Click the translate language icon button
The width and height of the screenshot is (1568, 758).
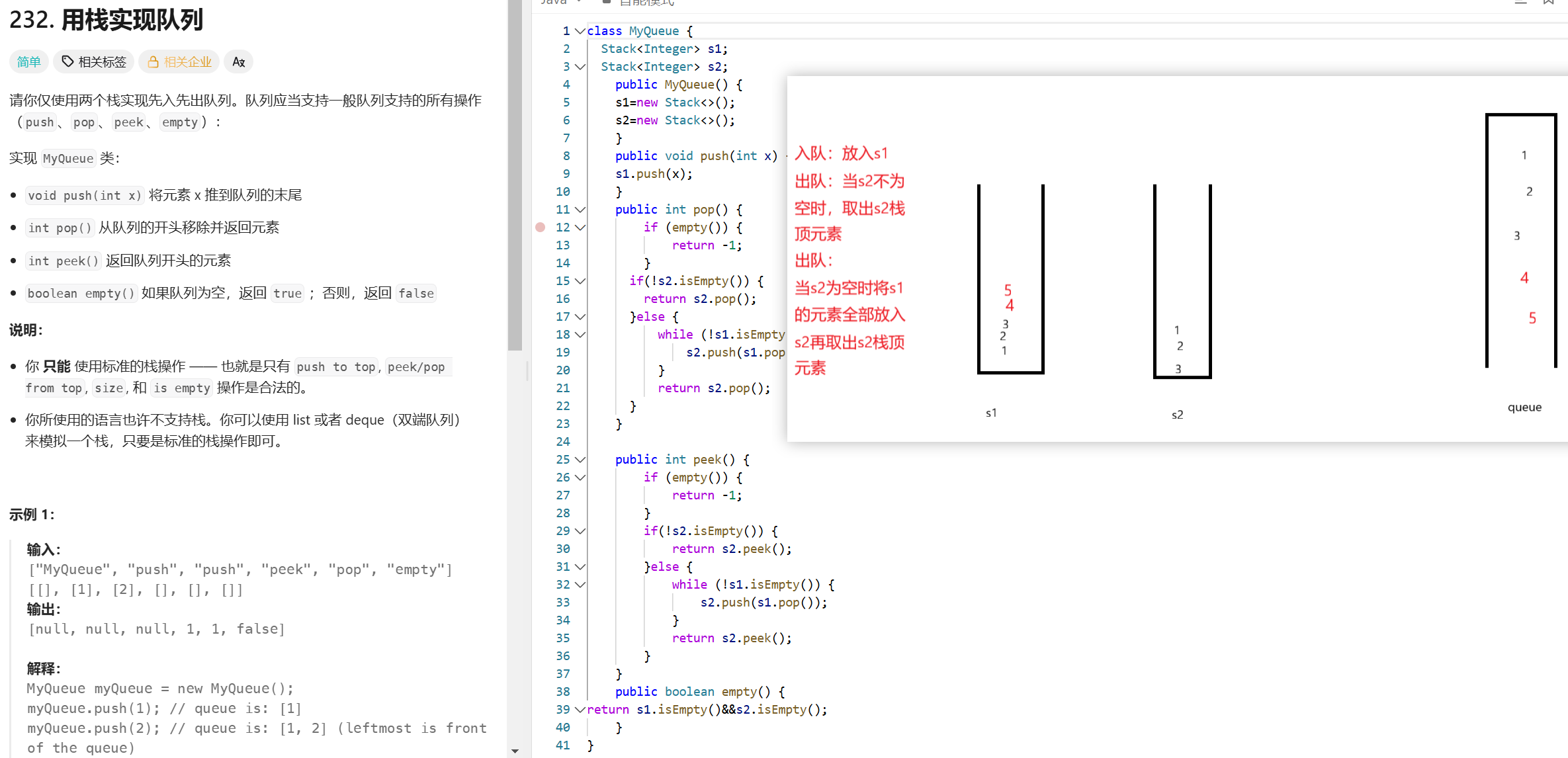click(238, 62)
